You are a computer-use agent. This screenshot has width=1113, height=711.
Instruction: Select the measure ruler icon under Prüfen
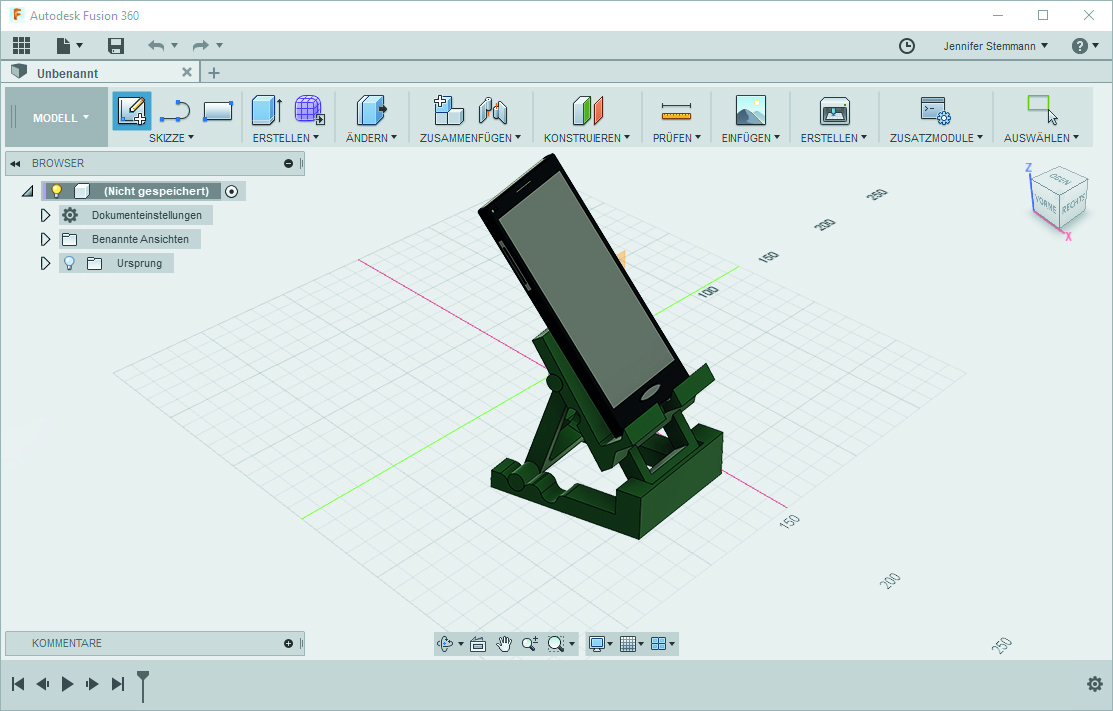point(677,111)
